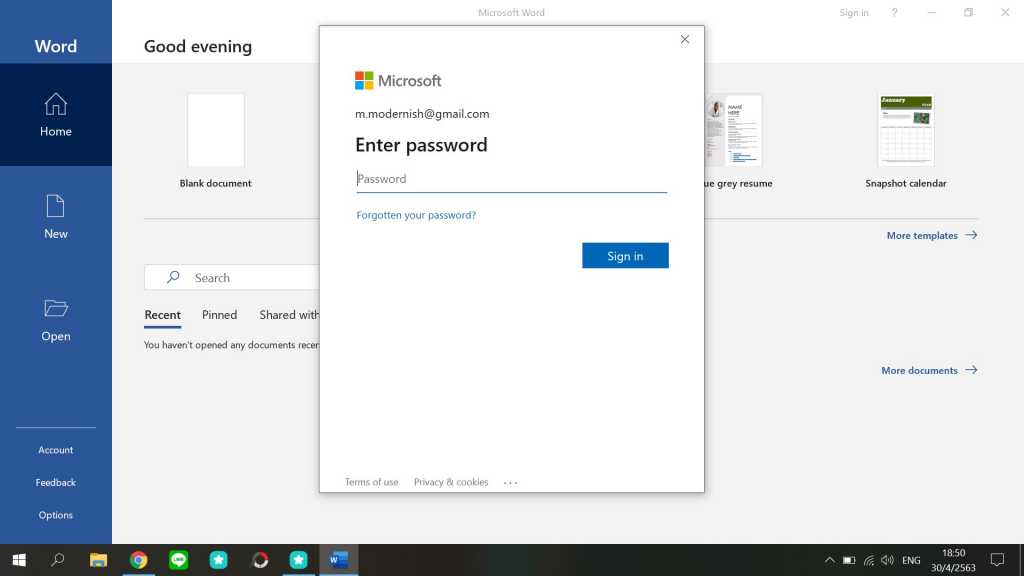Switch to the Recent tab
This screenshot has width=1024, height=576.
pos(162,315)
